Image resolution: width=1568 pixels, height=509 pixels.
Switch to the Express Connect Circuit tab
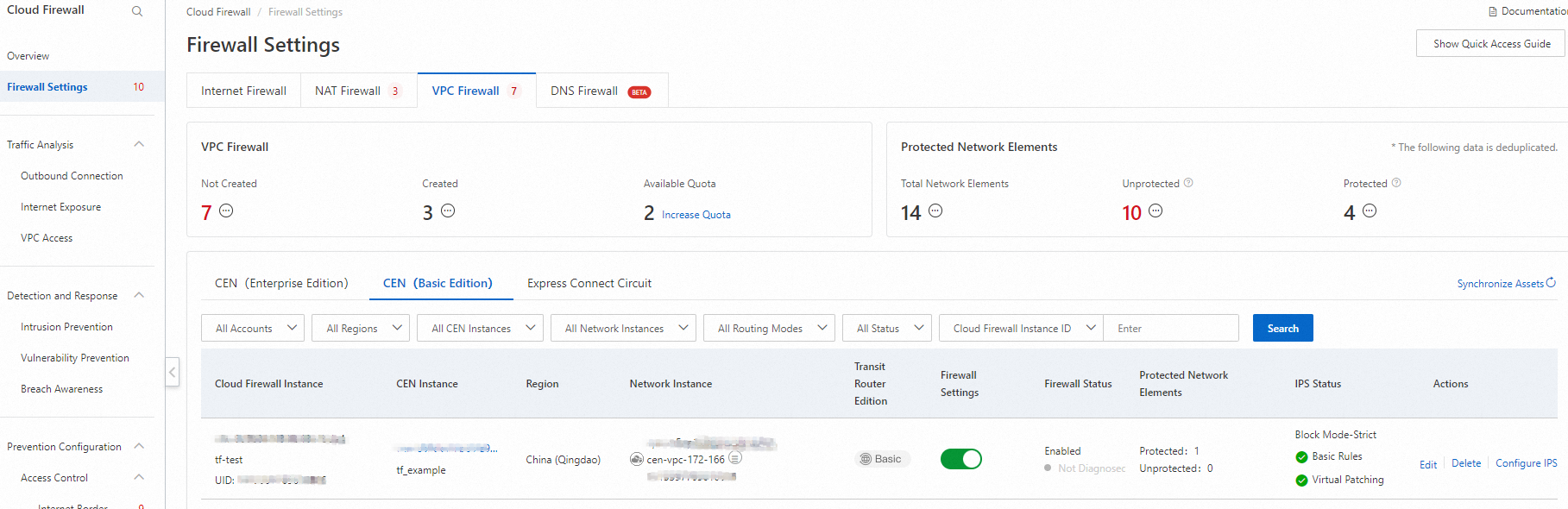[589, 283]
